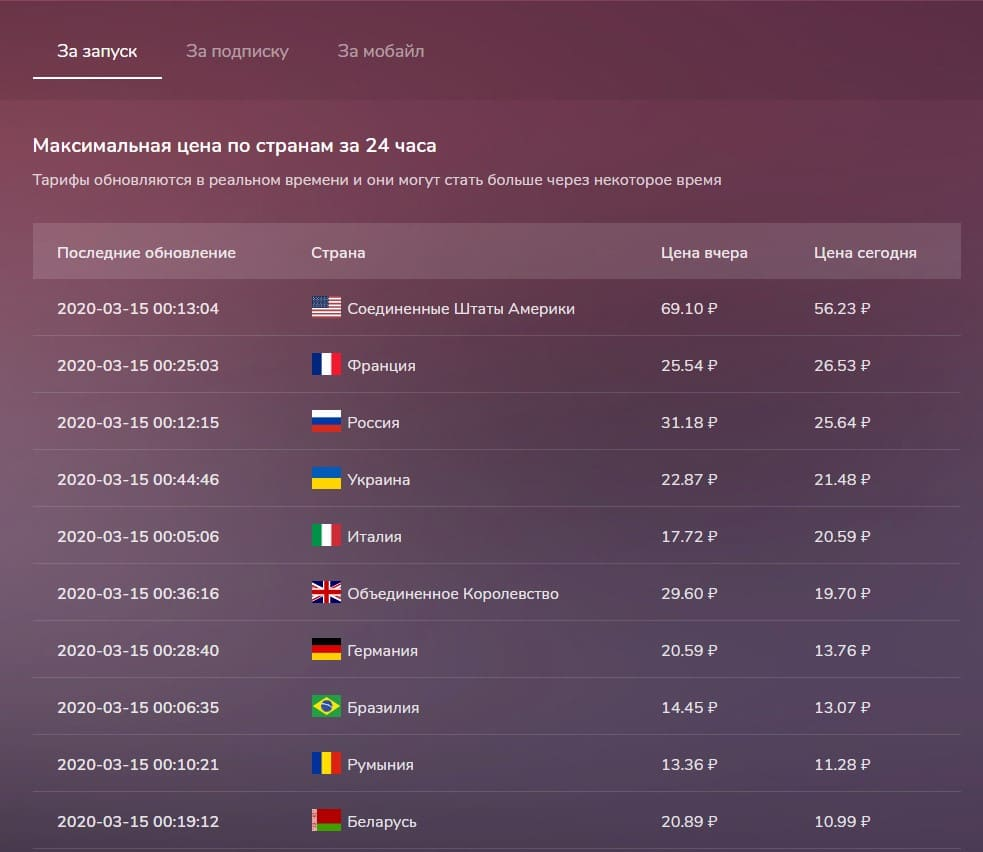Image resolution: width=983 pixels, height=852 pixels.
Task: Click the «Страна» column header
Action: click(x=338, y=253)
